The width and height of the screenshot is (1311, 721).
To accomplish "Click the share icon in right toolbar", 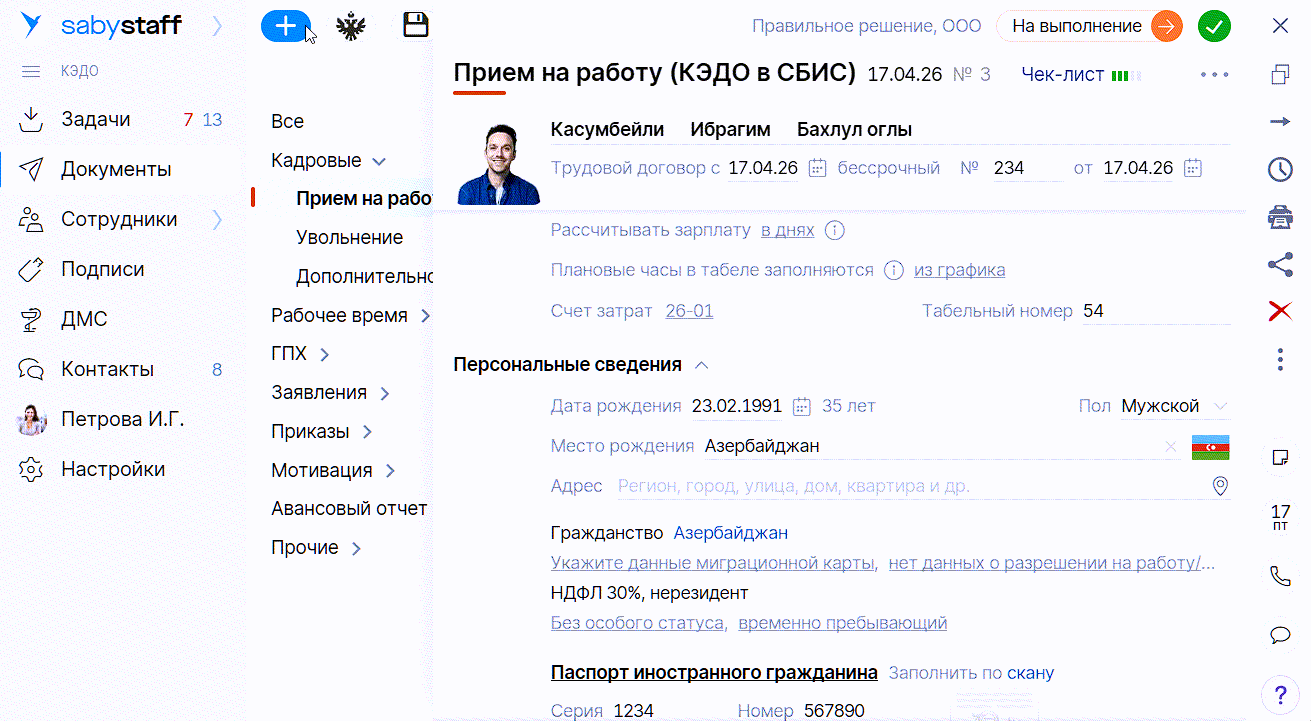I will (x=1279, y=264).
